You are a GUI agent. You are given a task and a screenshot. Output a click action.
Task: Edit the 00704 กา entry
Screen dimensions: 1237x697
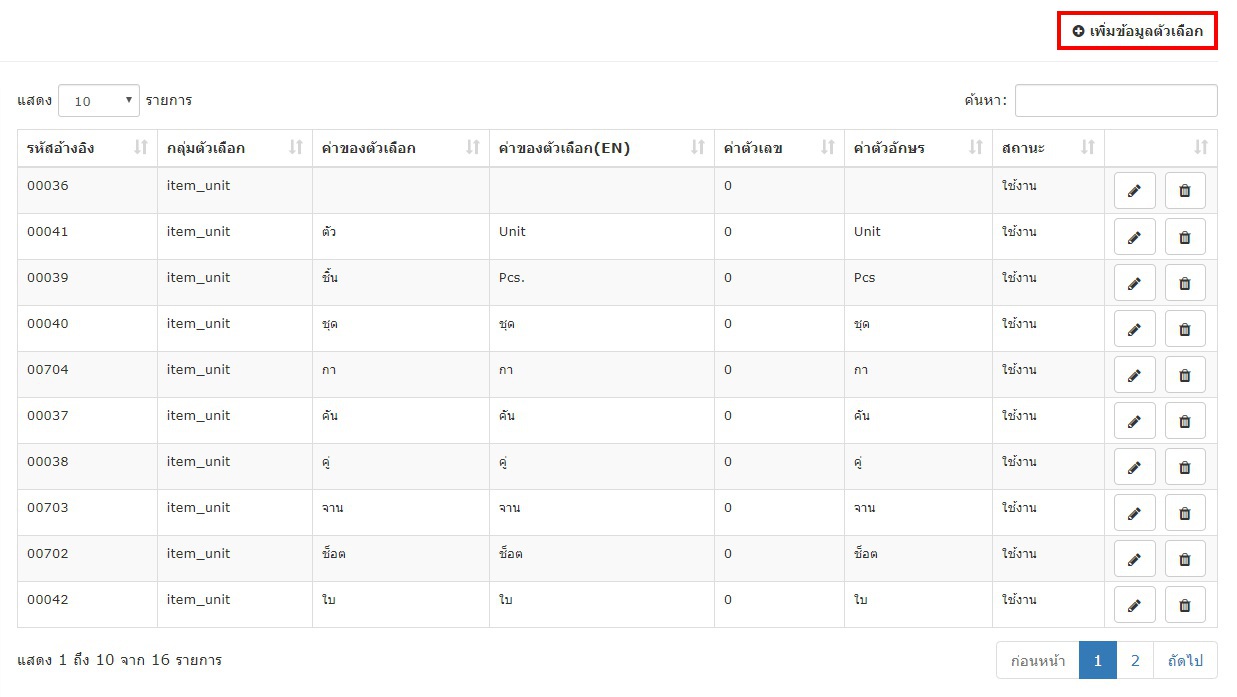(1135, 375)
